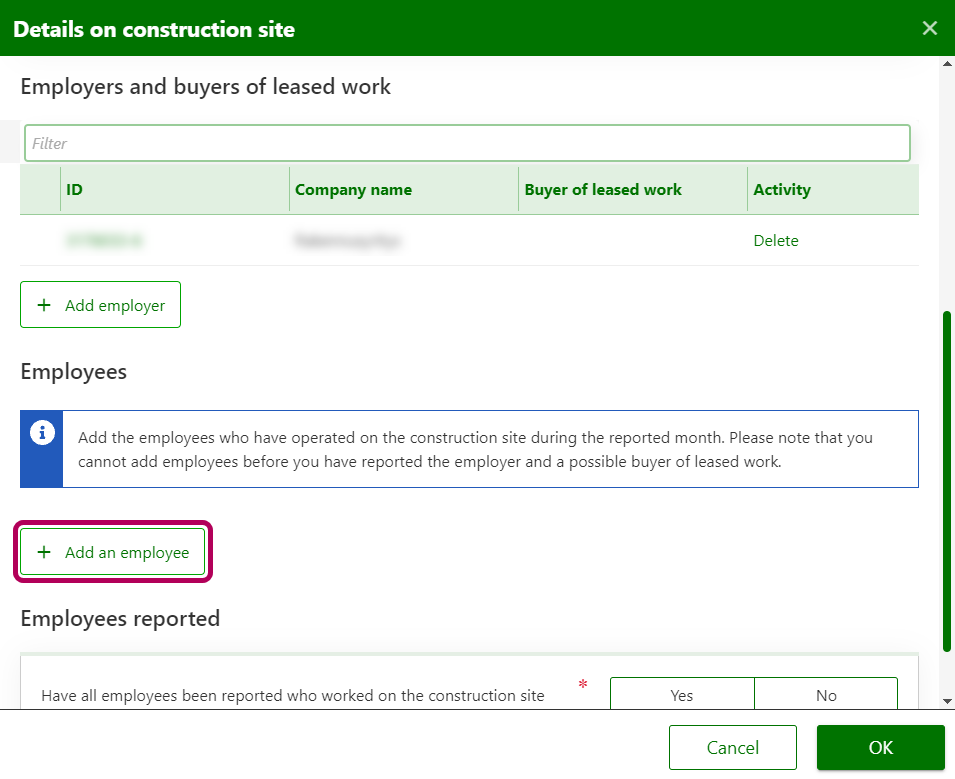Click the Buyer of leased work header
Image resolution: width=955 pixels, height=779 pixels.
[x=603, y=190]
